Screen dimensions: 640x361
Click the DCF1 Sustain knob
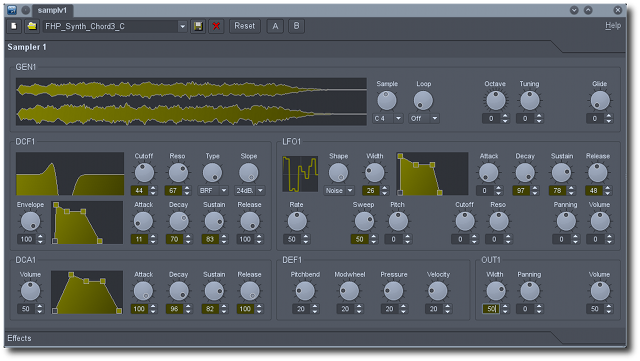pos(214,221)
